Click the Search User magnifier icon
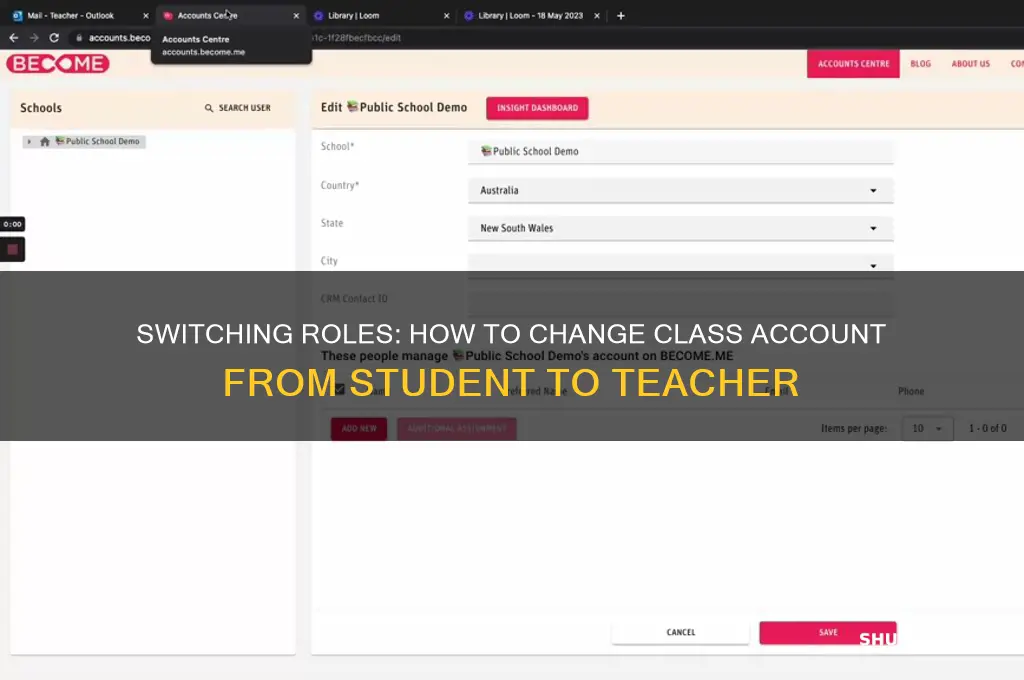The width and height of the screenshot is (1024, 680). click(209, 108)
